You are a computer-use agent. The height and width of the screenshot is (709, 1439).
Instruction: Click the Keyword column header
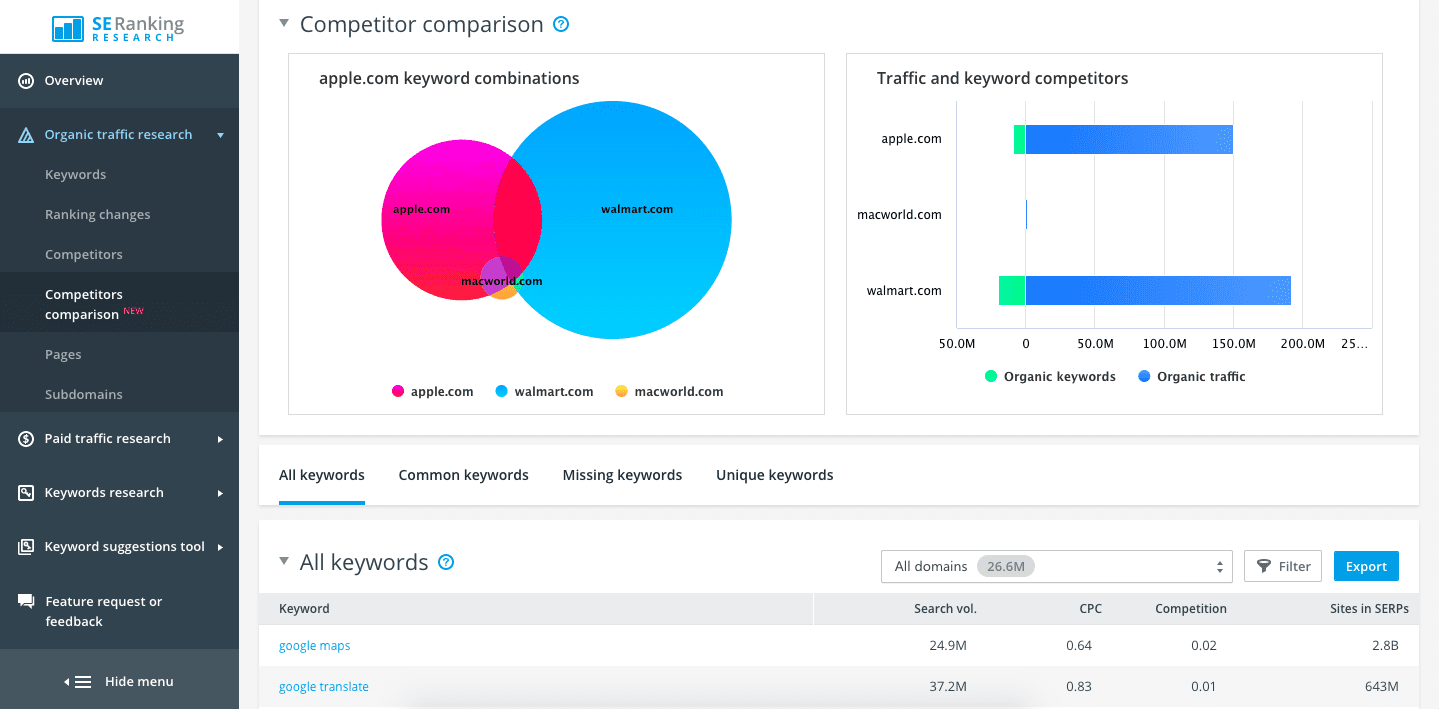coord(304,609)
